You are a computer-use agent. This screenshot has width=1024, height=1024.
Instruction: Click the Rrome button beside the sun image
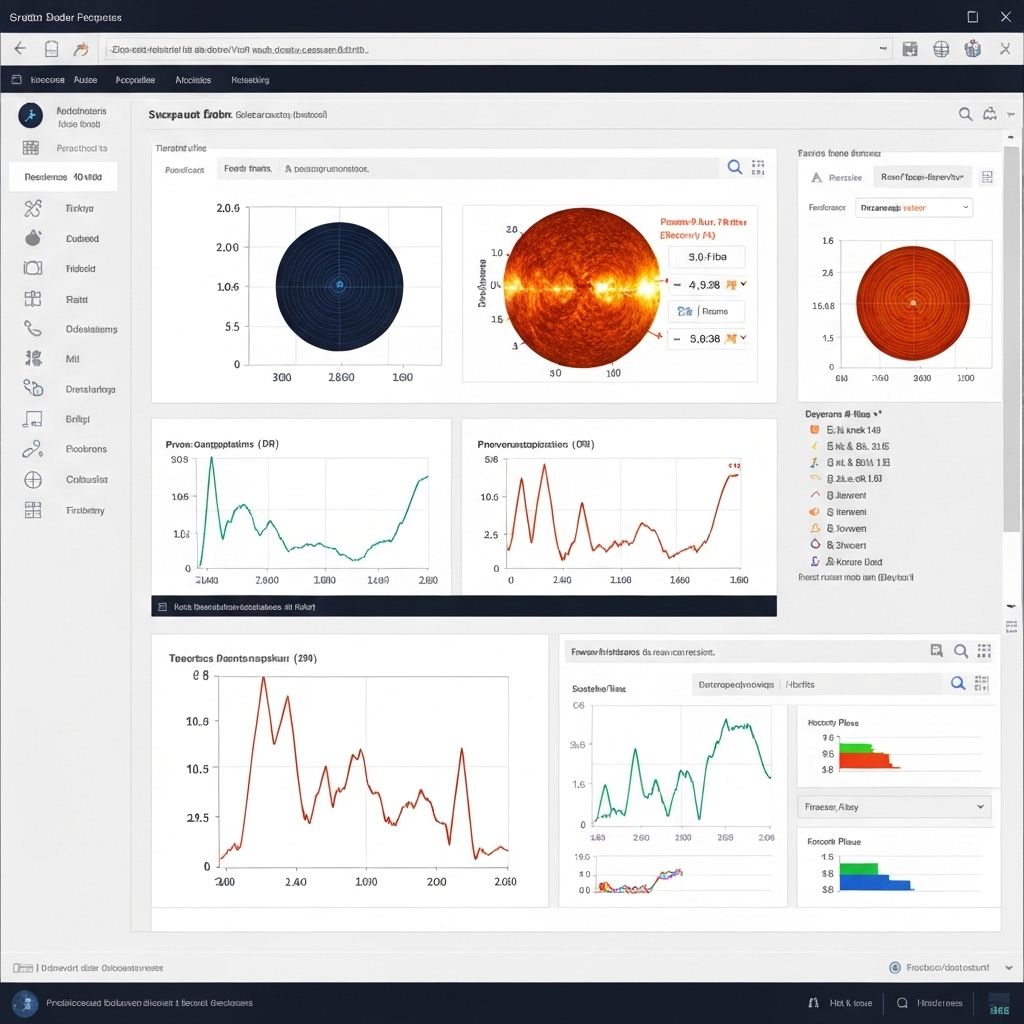tap(708, 311)
